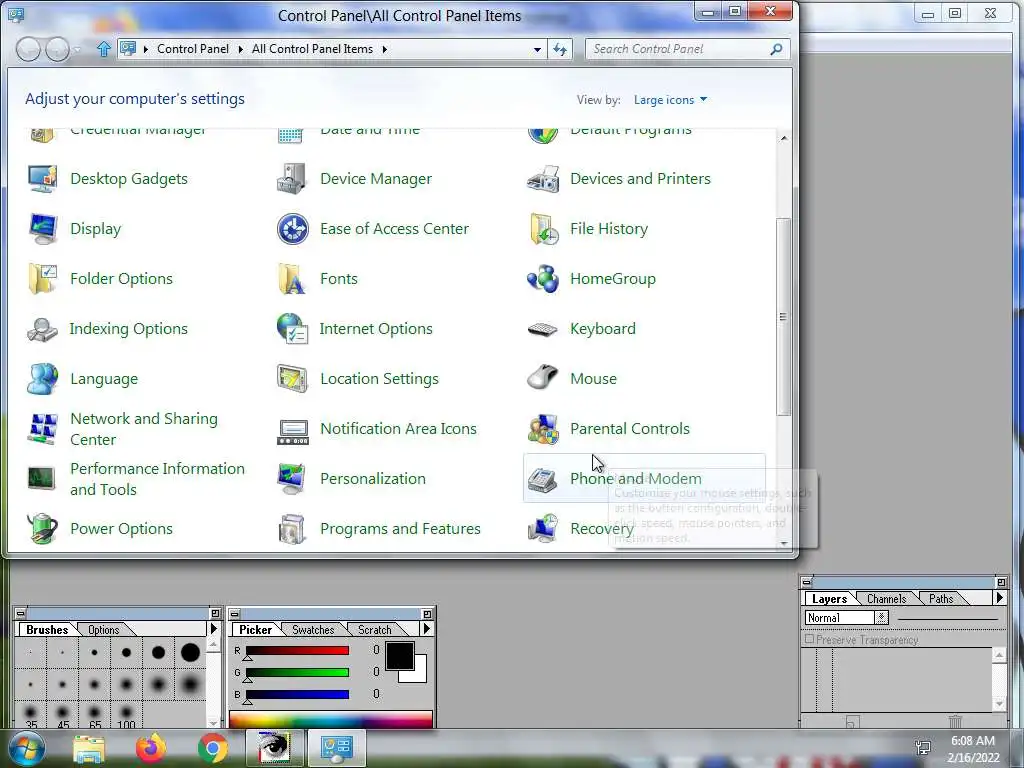This screenshot has height=768, width=1024.
Task: Pick a color from the spectrum bar
Action: point(330,720)
